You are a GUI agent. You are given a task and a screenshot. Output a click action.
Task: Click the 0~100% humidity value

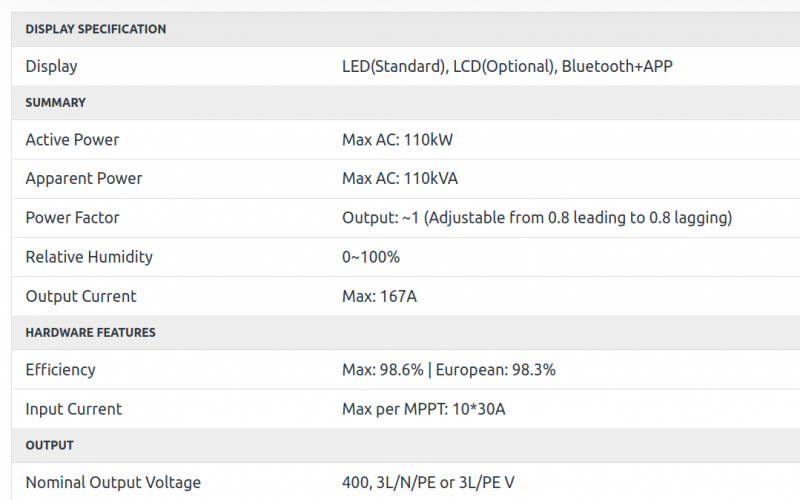pyautogui.click(x=370, y=257)
